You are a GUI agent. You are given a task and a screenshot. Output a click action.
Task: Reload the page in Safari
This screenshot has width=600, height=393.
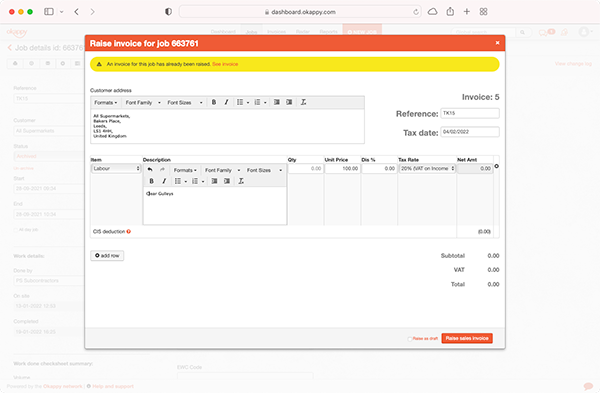[416, 12]
